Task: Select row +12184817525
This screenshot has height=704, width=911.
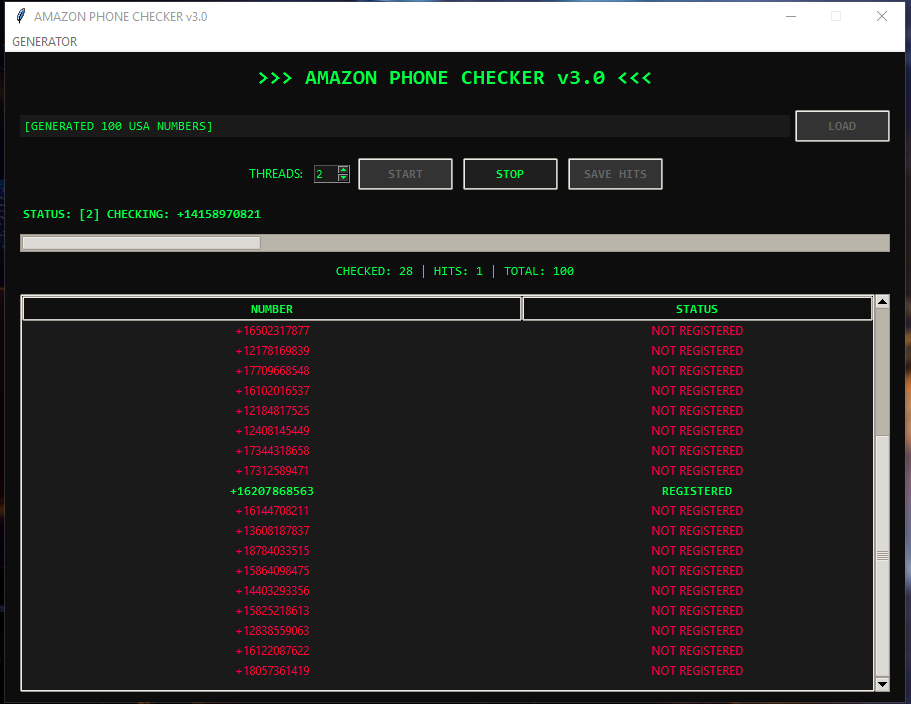Action: click(x=447, y=411)
